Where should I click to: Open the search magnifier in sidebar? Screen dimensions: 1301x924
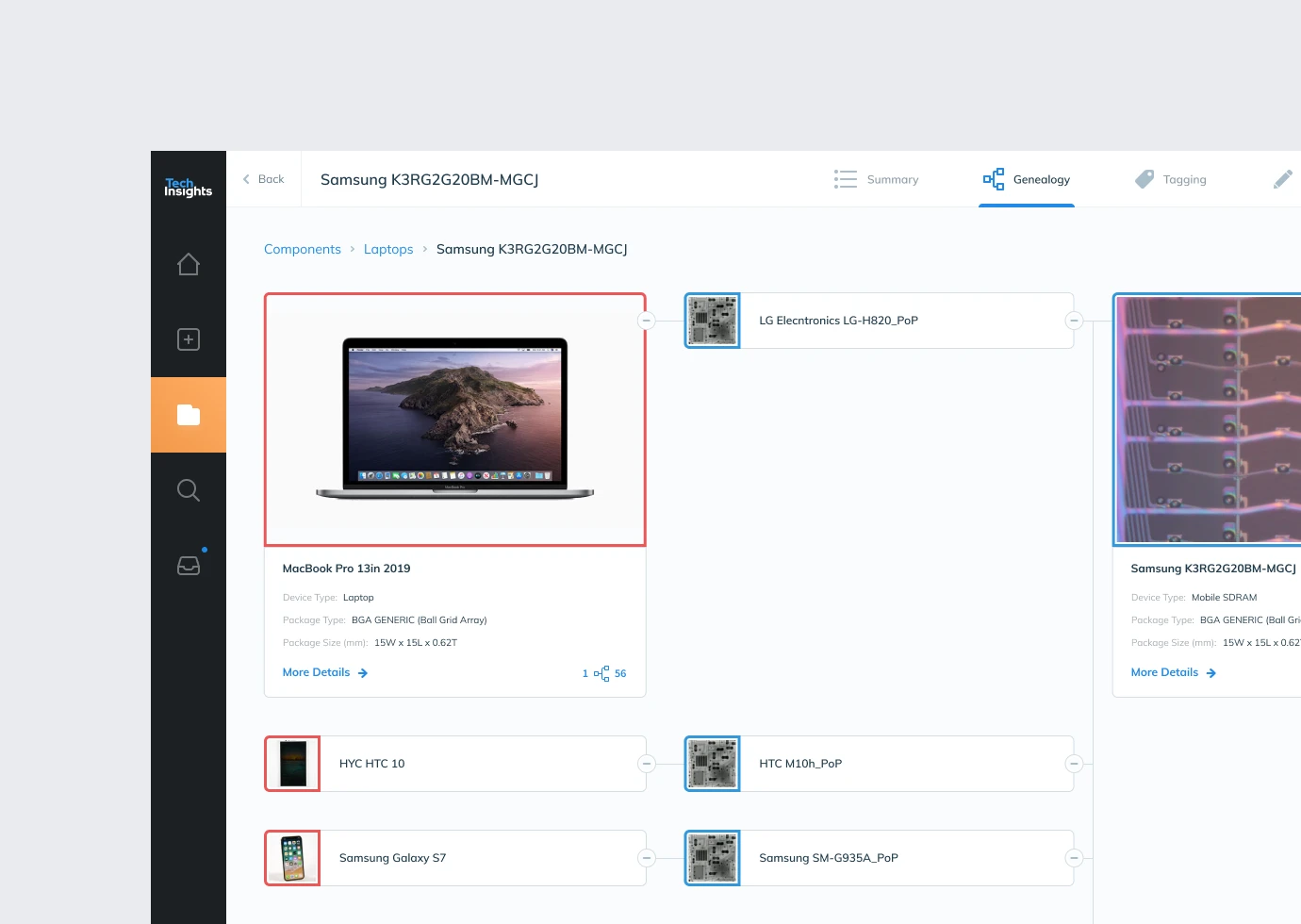click(x=189, y=490)
